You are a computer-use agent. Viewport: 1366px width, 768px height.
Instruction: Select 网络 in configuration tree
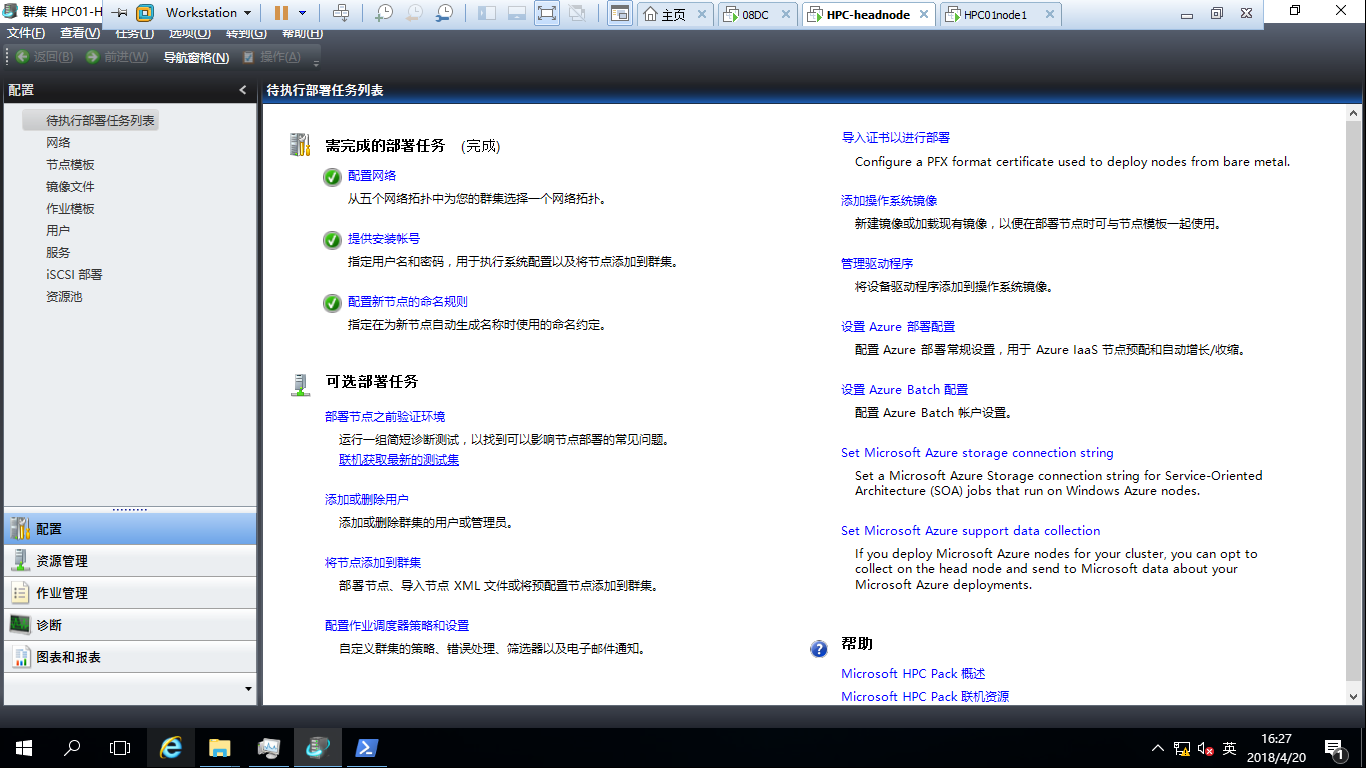(58, 143)
